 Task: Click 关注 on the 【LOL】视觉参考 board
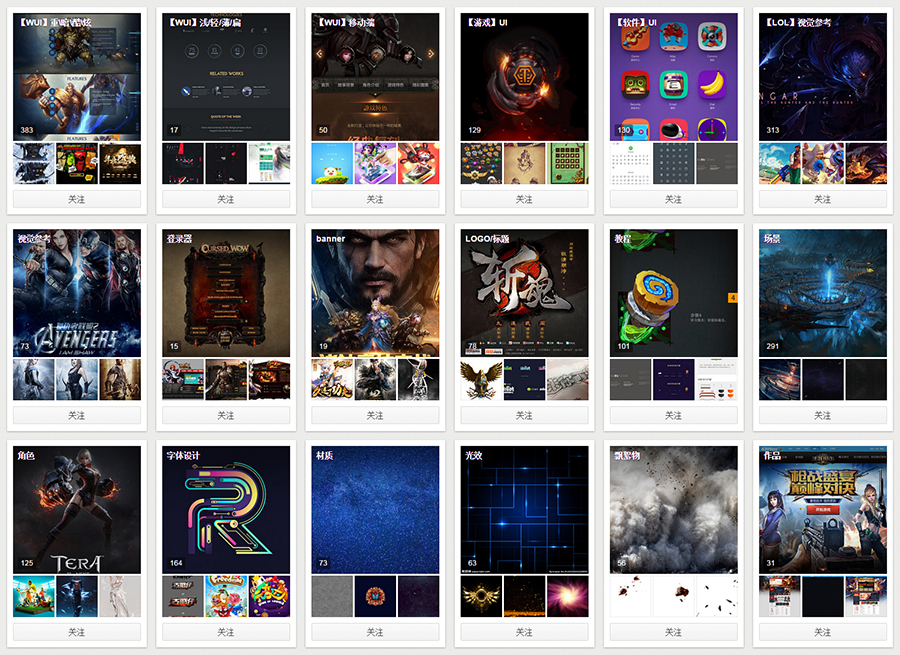823,199
